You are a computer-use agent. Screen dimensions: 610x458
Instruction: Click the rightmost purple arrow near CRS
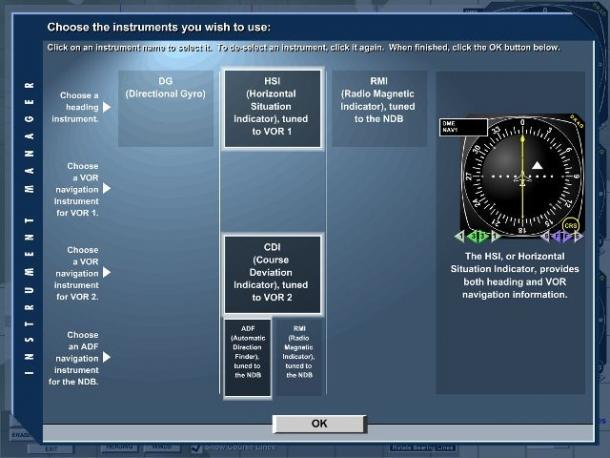pos(578,236)
